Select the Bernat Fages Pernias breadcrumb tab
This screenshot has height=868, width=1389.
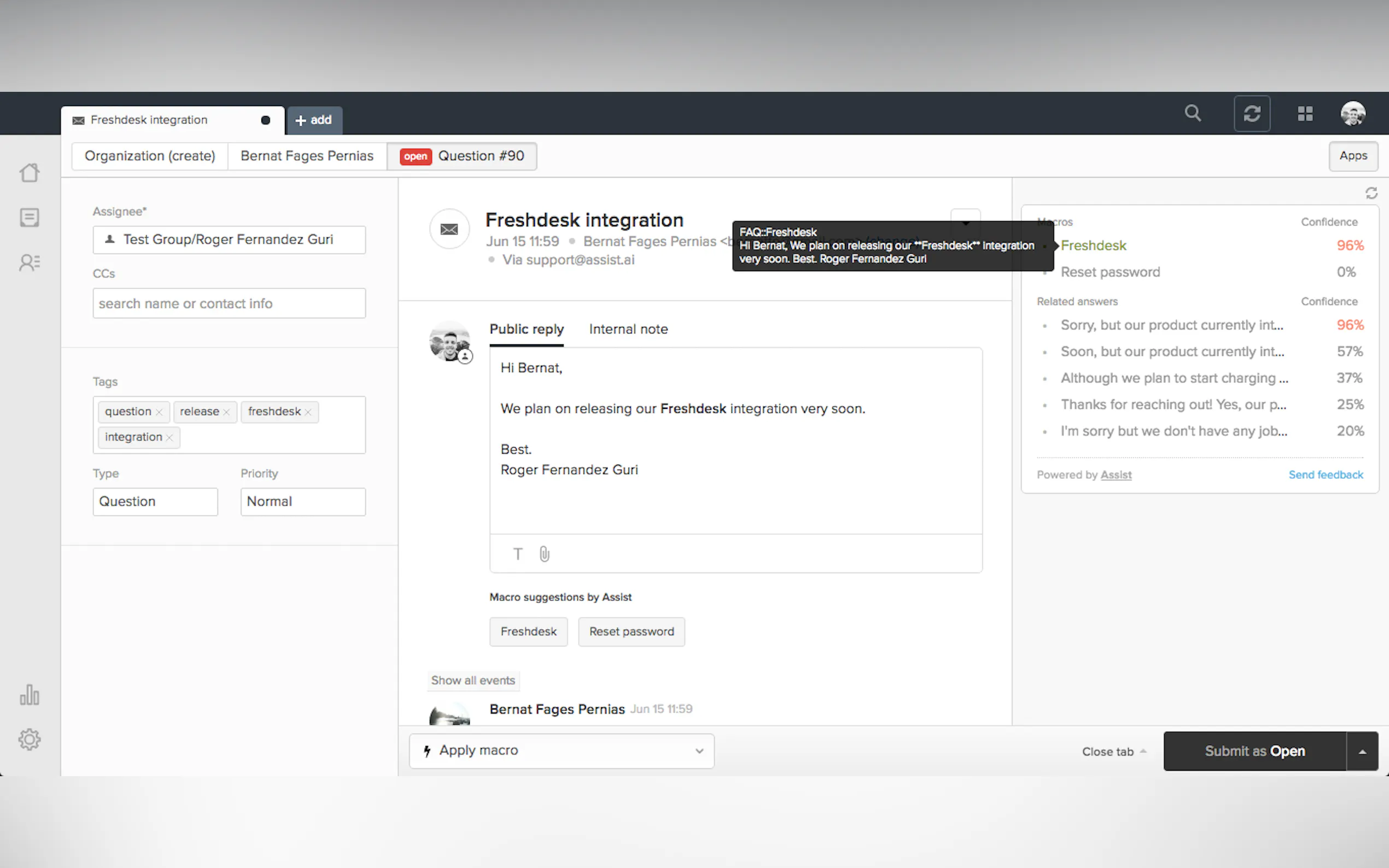[307, 156]
